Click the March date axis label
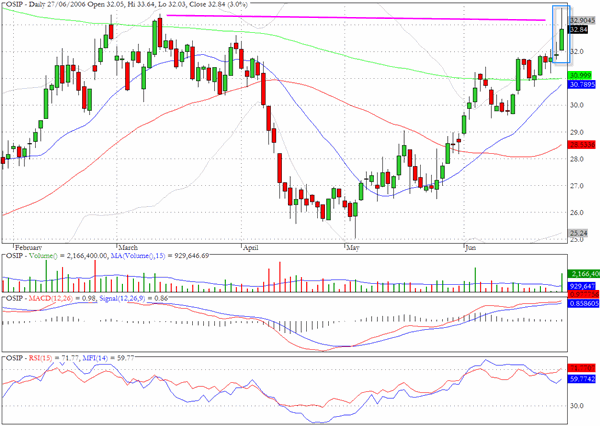The image size is (600, 426). (128, 247)
